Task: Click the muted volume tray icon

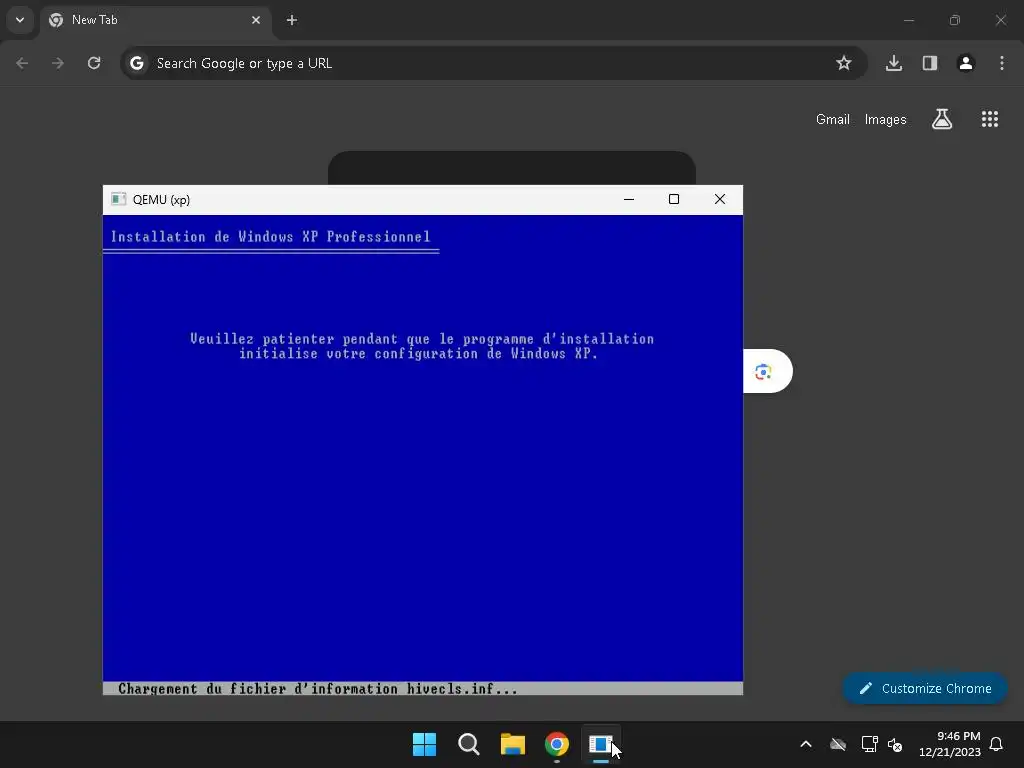Action: click(x=895, y=744)
